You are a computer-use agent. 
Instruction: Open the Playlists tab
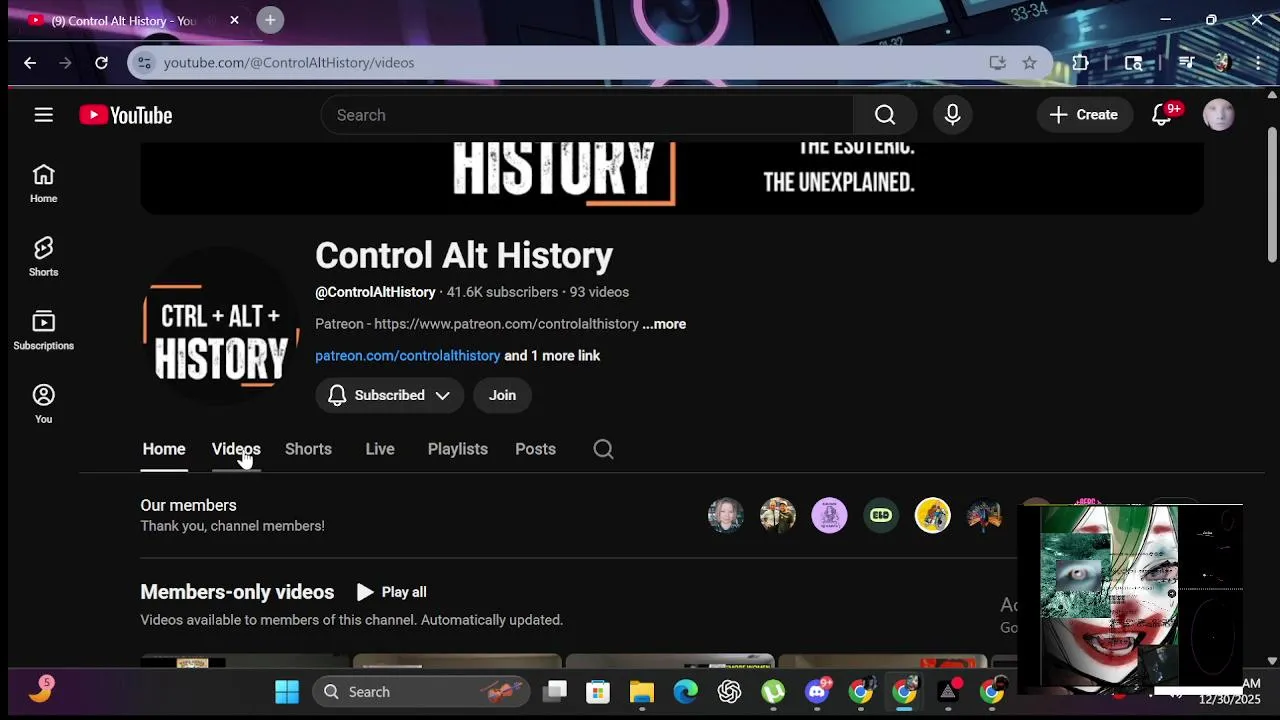[458, 449]
